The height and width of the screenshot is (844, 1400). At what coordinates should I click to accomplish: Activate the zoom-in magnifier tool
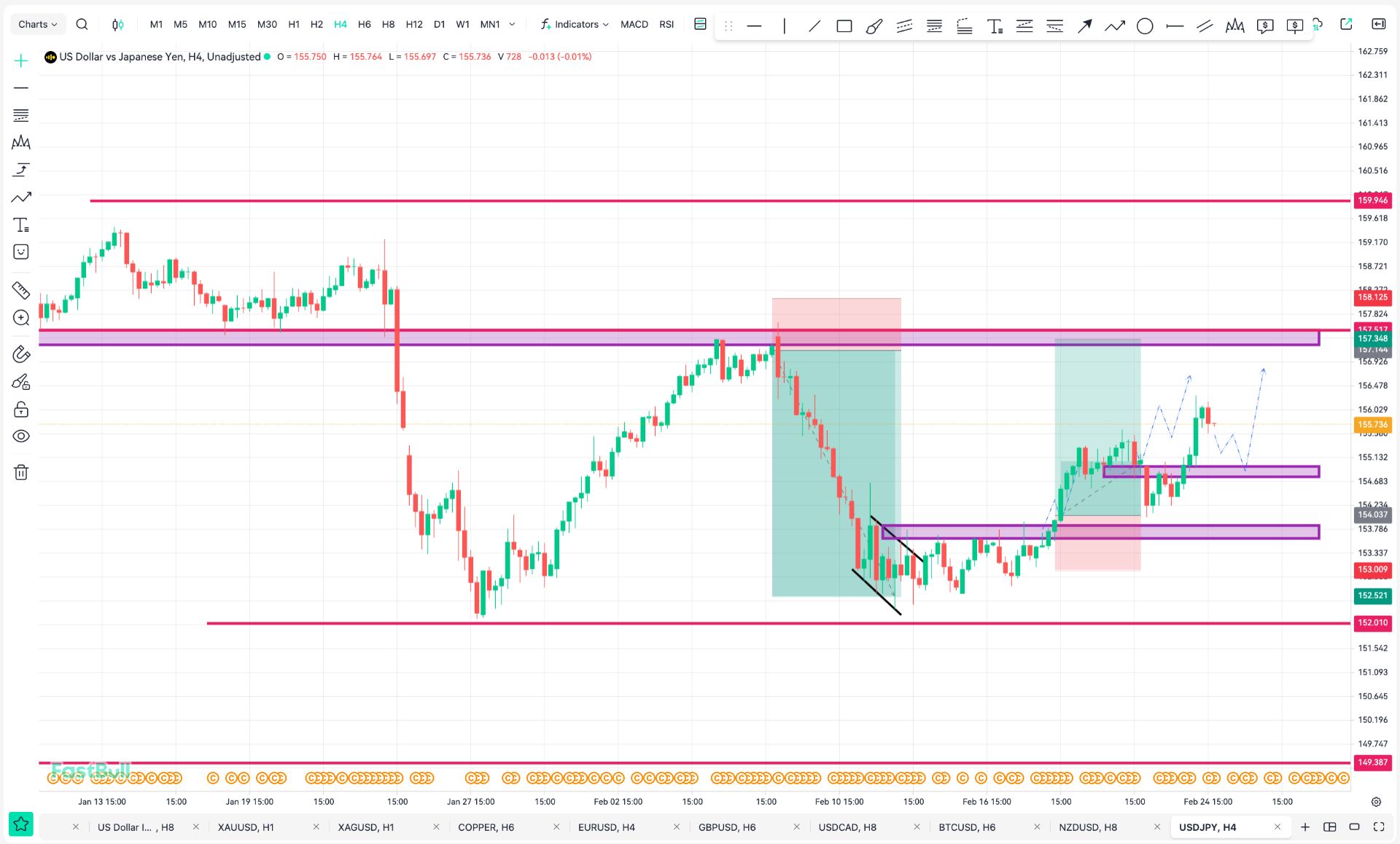[21, 318]
